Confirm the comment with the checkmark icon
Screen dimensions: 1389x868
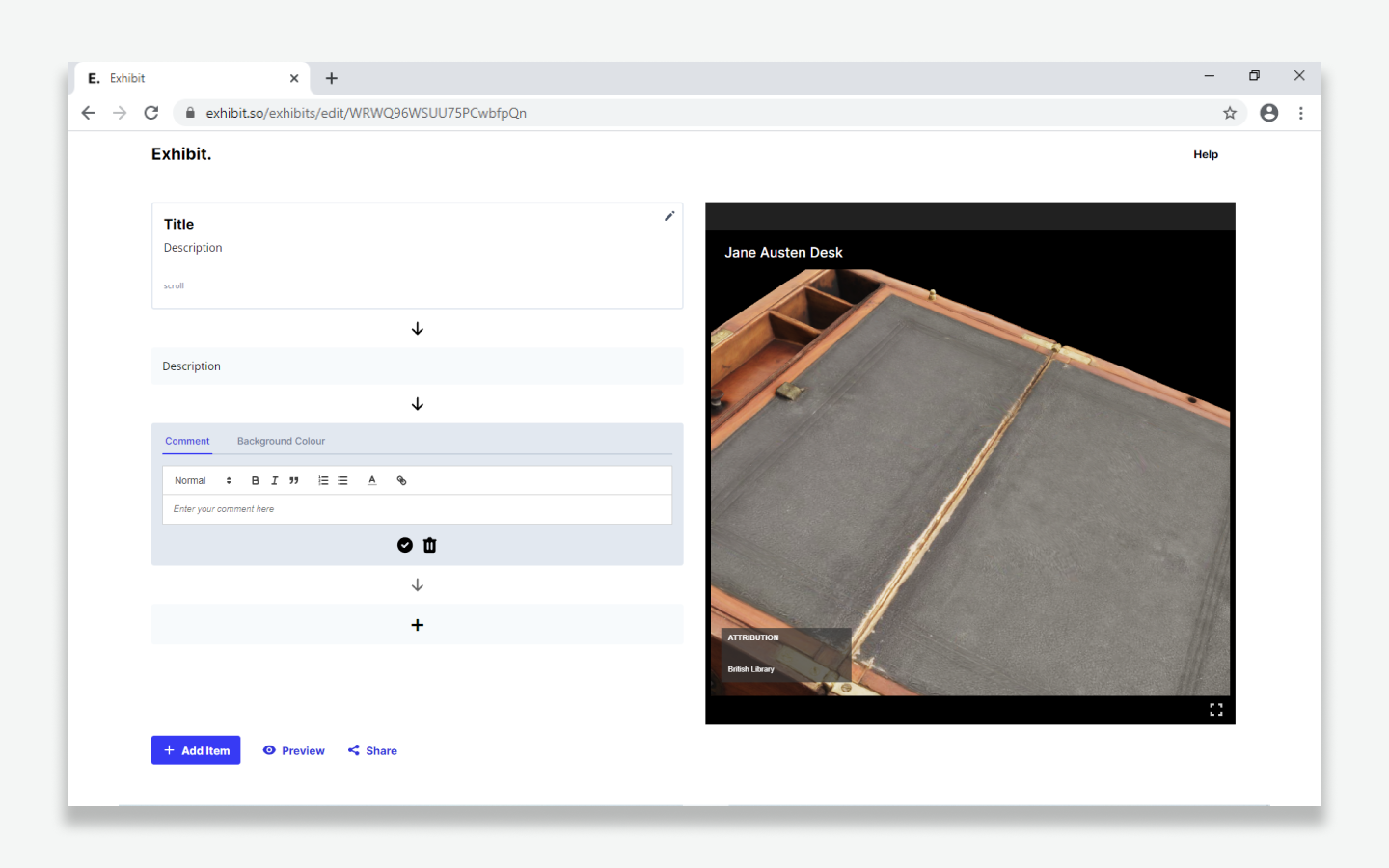coord(405,545)
